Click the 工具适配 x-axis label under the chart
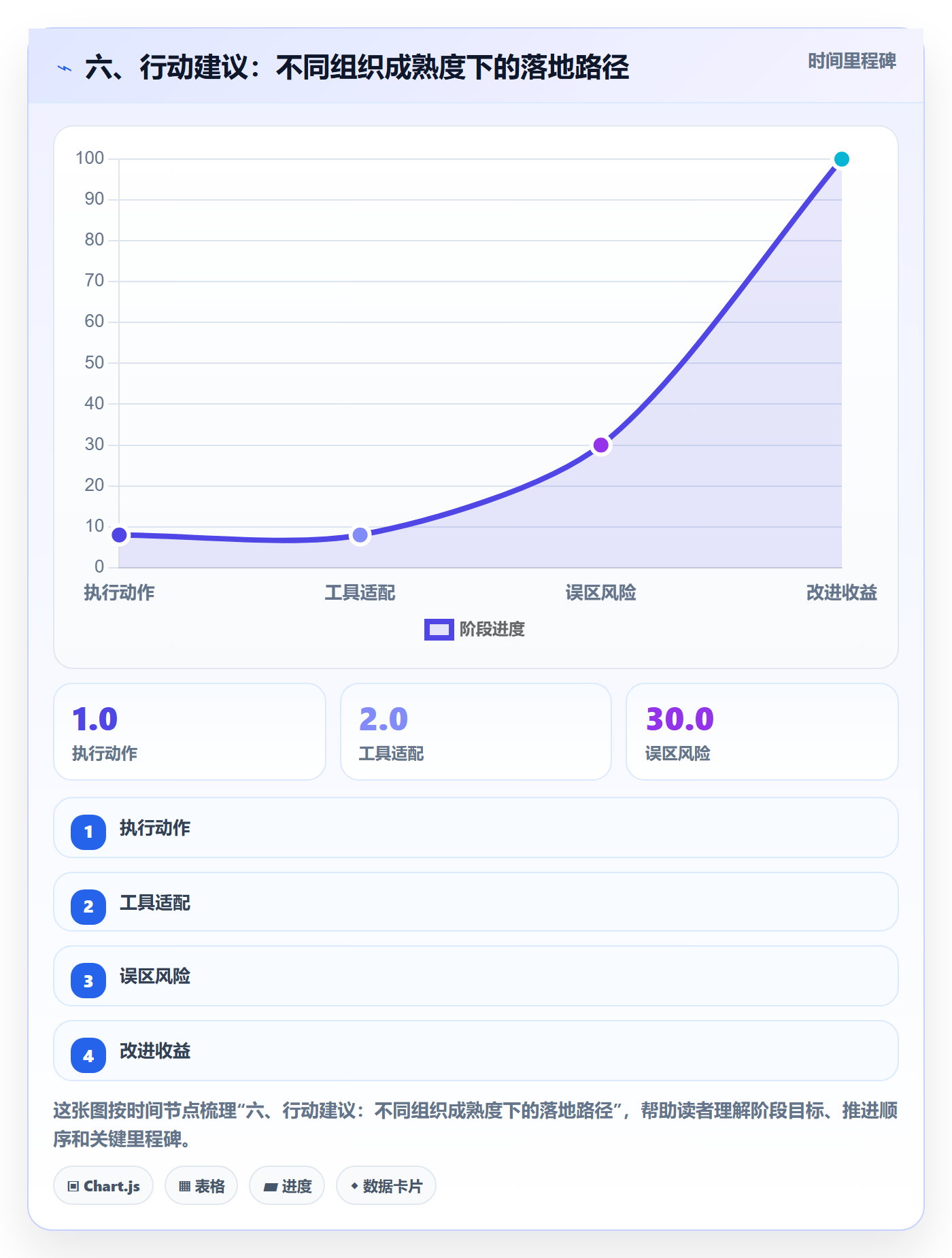Viewport: 952px width, 1258px height. pyautogui.click(x=360, y=593)
